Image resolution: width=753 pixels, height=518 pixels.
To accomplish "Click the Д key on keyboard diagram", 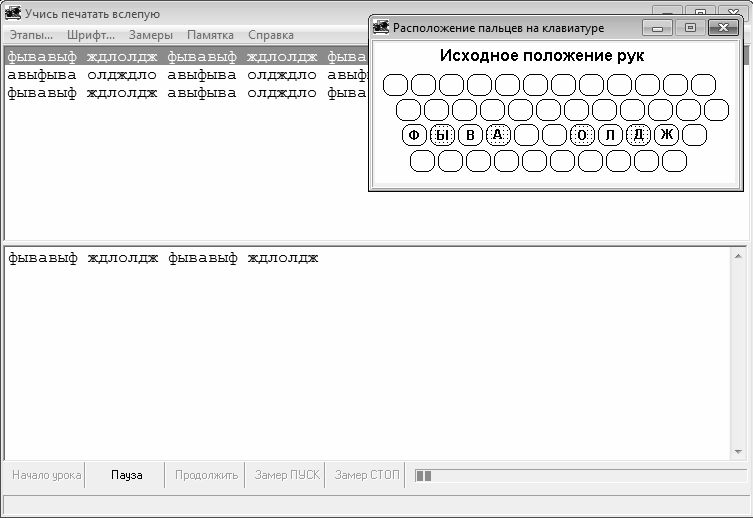I will click(638, 135).
